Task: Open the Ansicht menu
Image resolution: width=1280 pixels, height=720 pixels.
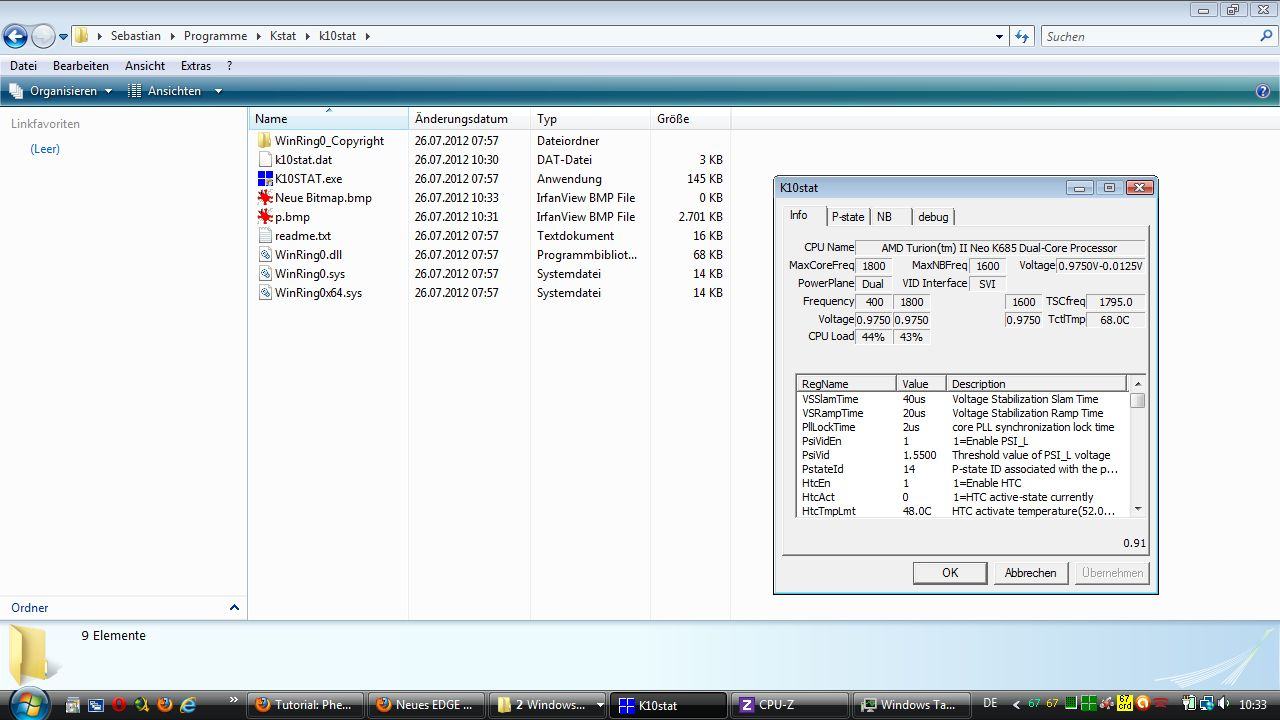Action: [145, 65]
